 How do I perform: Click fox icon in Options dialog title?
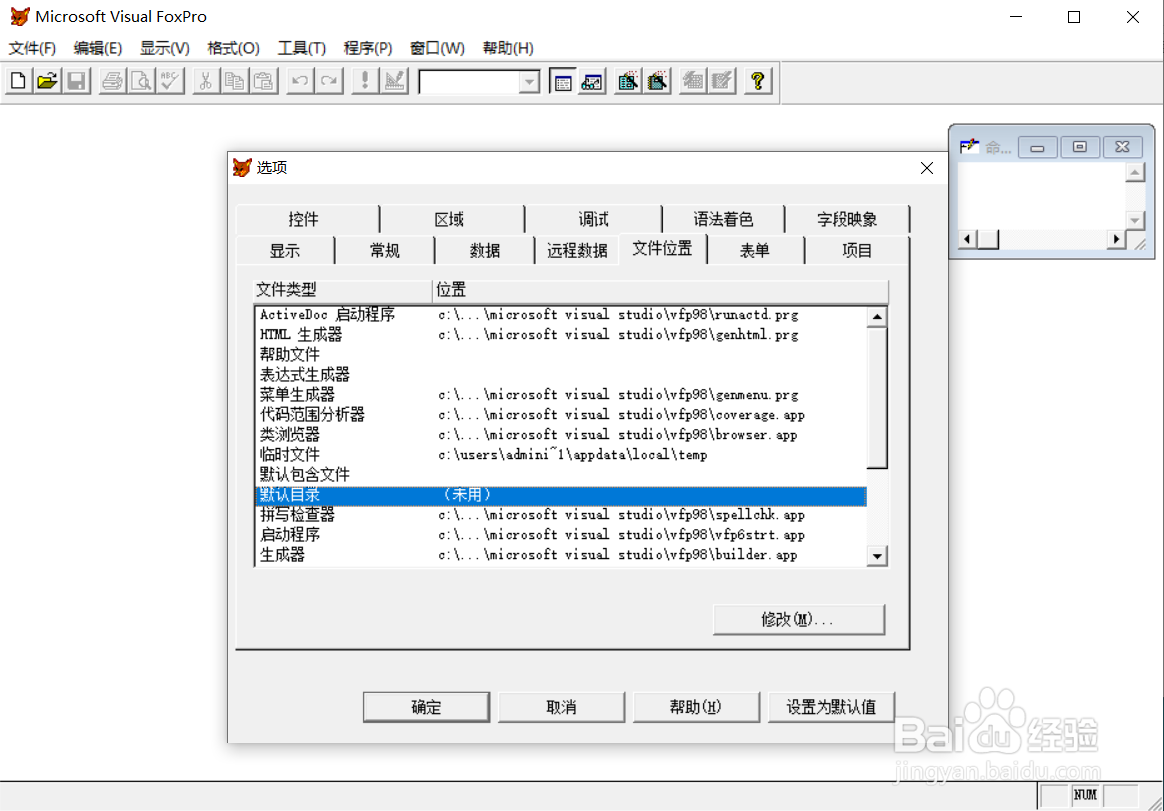tap(242, 167)
